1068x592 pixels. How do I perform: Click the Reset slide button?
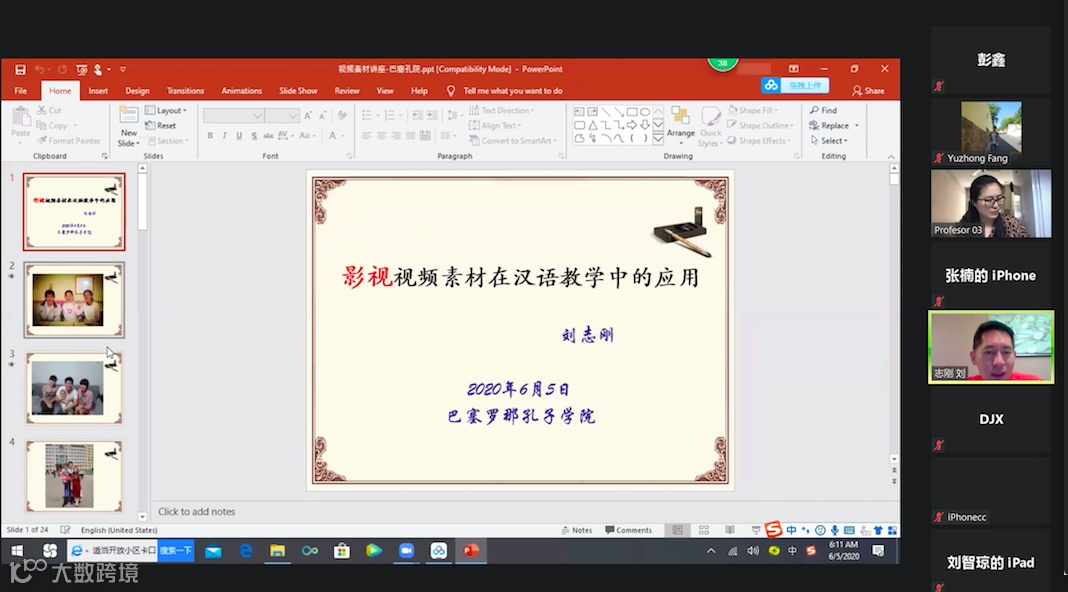(x=161, y=125)
